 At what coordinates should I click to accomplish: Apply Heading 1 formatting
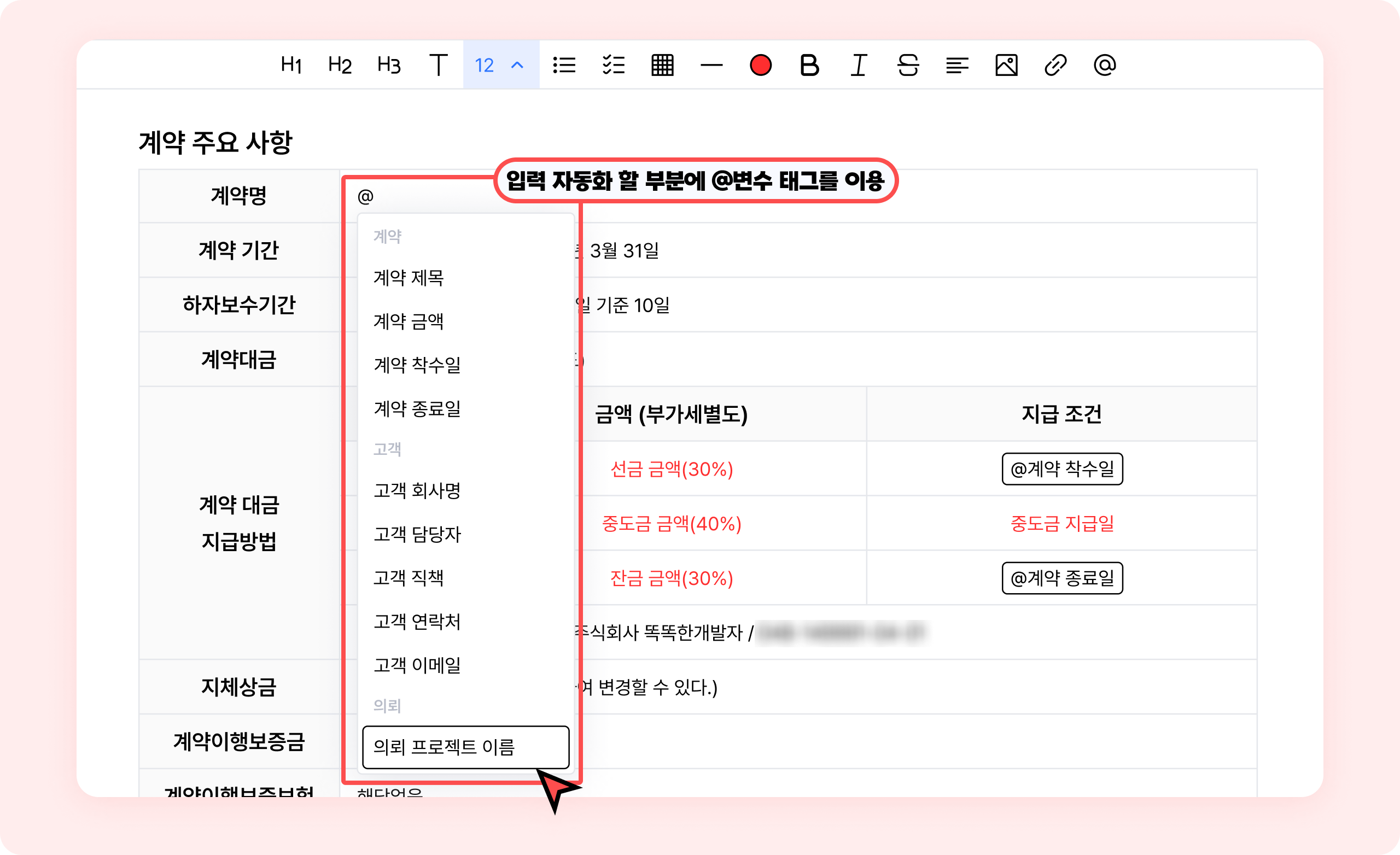(291, 65)
